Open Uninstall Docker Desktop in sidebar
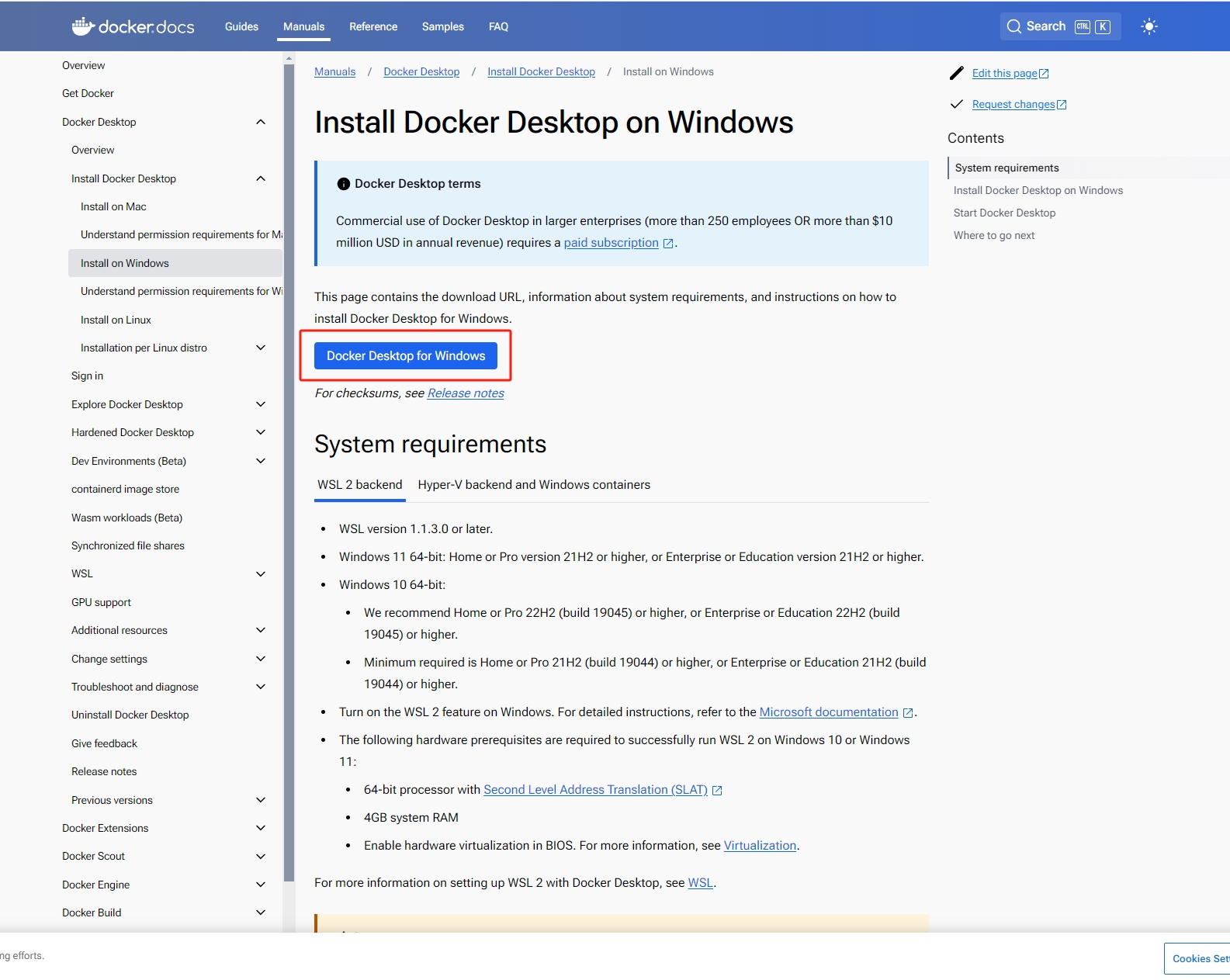This screenshot has width=1230, height=980. point(130,715)
